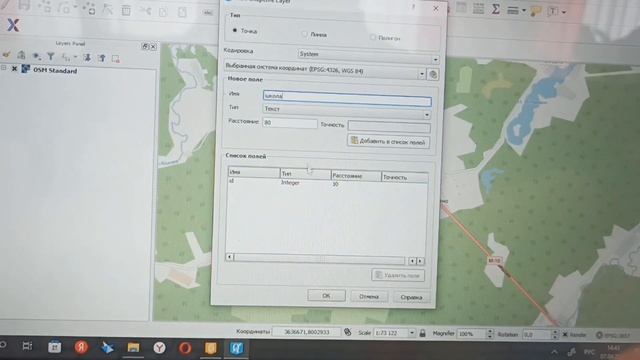Select the Точка geometry type radio button

pyautogui.click(x=235, y=30)
